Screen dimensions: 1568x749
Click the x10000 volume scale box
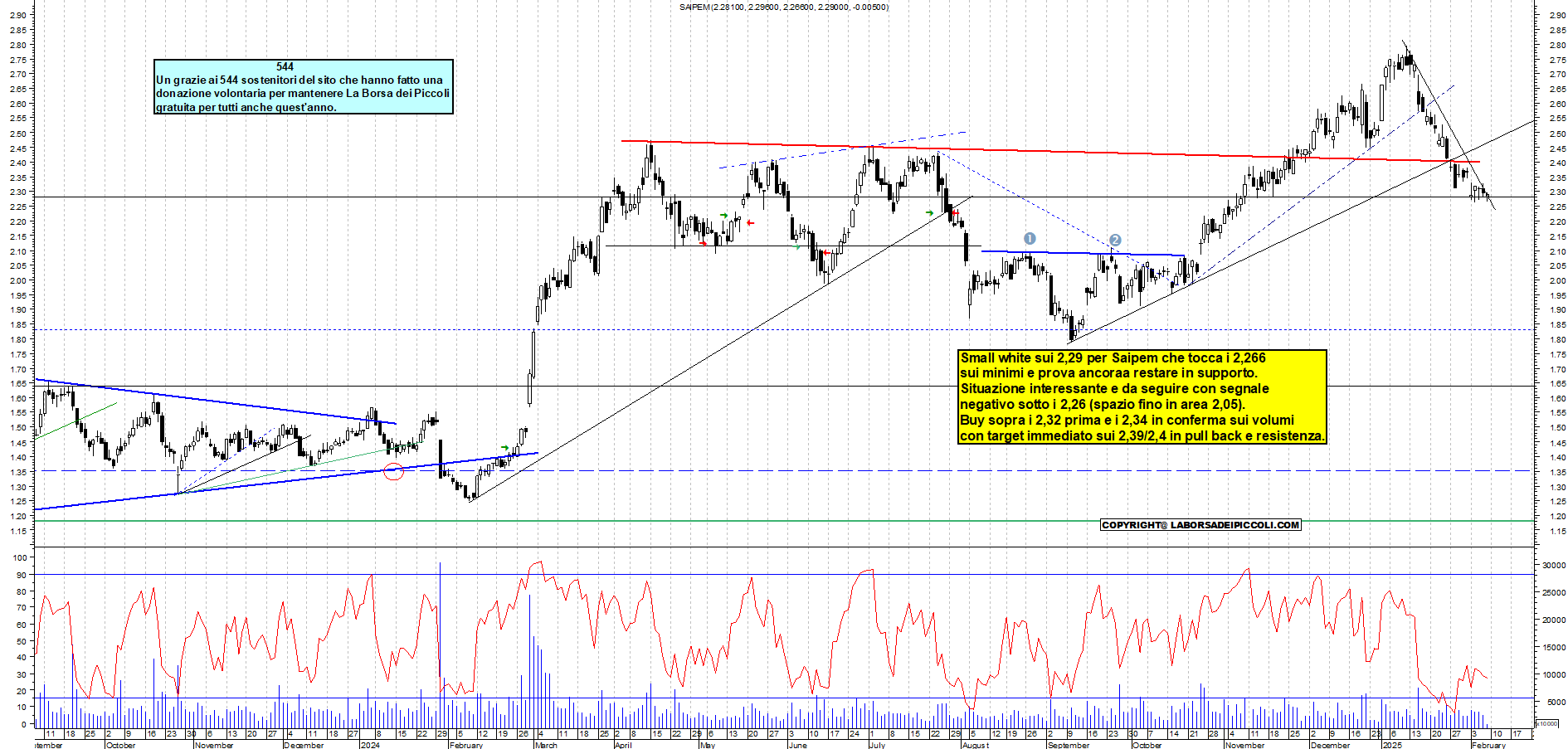[1546, 723]
